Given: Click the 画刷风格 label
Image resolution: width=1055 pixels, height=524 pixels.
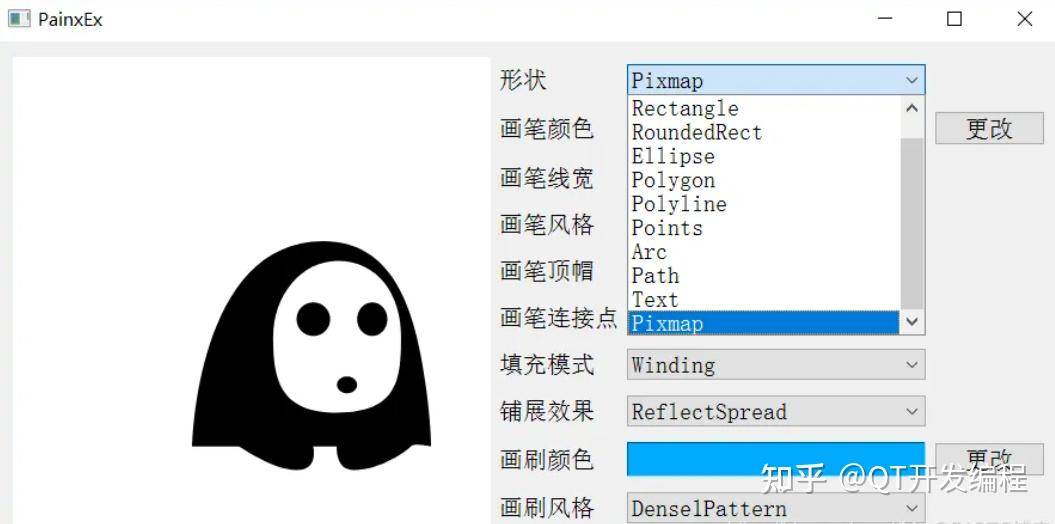Looking at the screenshot, I should click(546, 508).
